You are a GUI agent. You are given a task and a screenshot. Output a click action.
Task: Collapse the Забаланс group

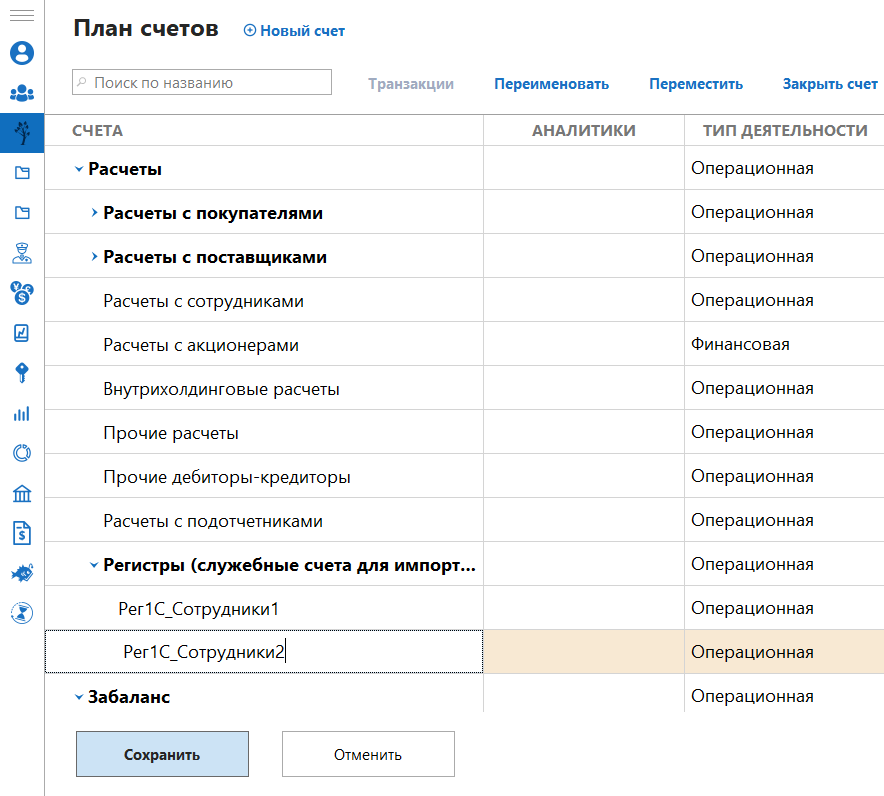[79, 697]
